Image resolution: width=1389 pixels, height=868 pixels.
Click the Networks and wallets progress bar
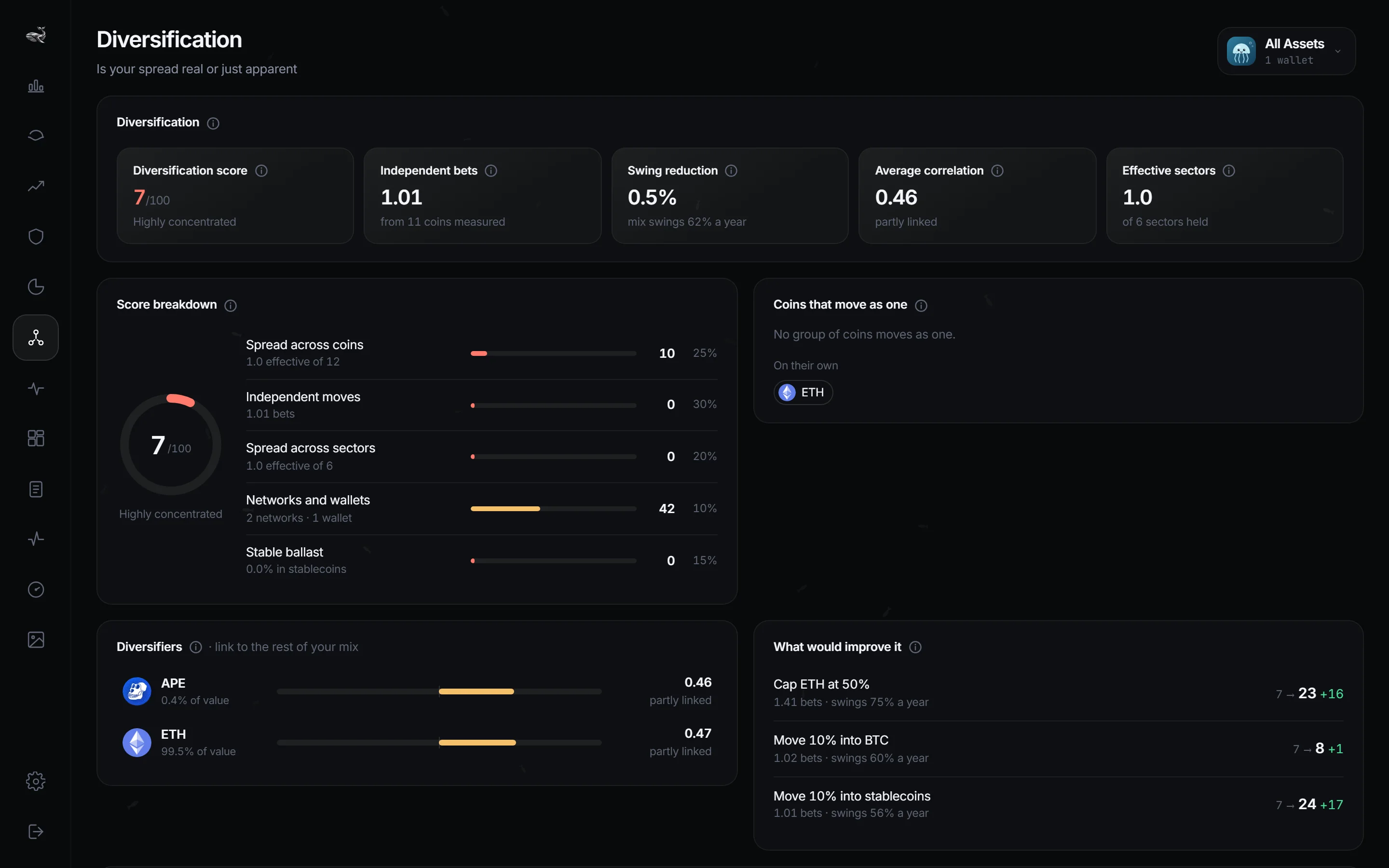(553, 509)
